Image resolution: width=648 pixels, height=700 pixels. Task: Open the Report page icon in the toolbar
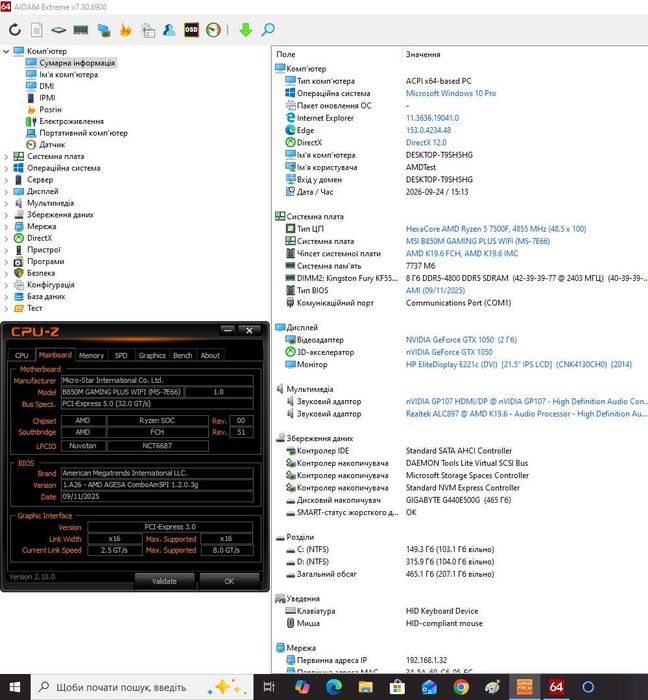point(37,30)
